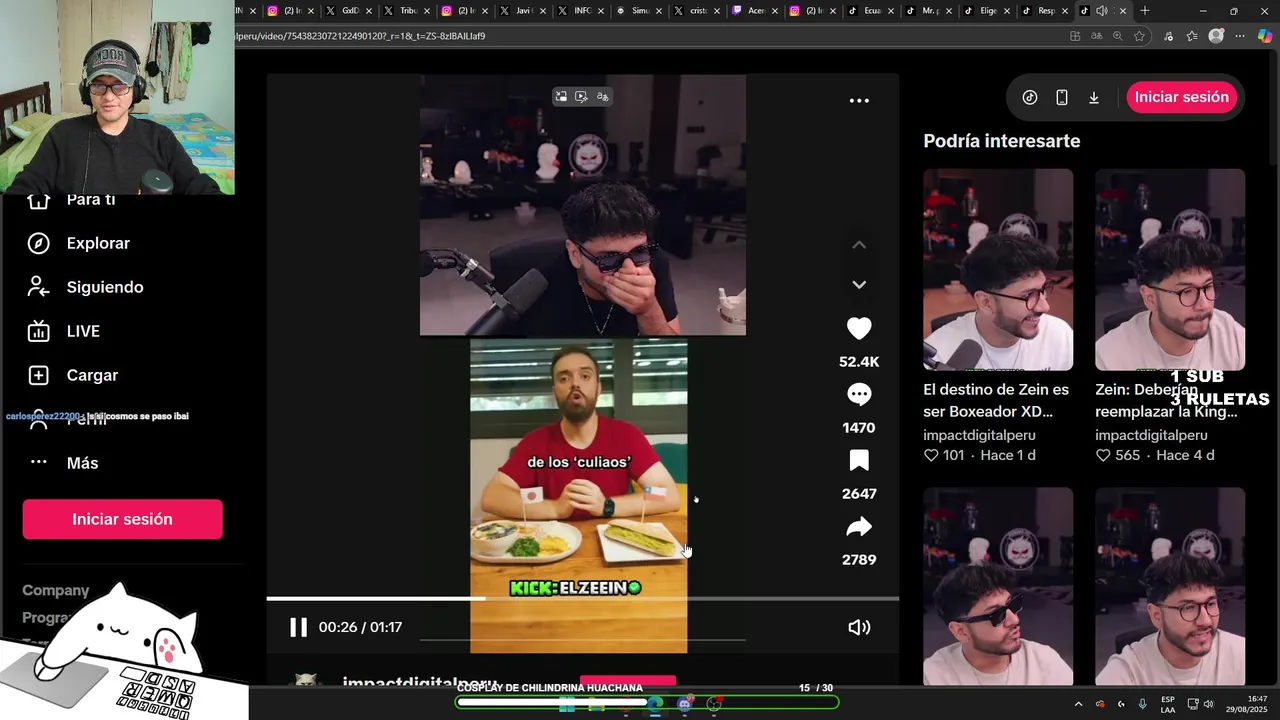1280x720 pixels.
Task: Switch keyboard language ESP LAA
Action: coord(1168,704)
